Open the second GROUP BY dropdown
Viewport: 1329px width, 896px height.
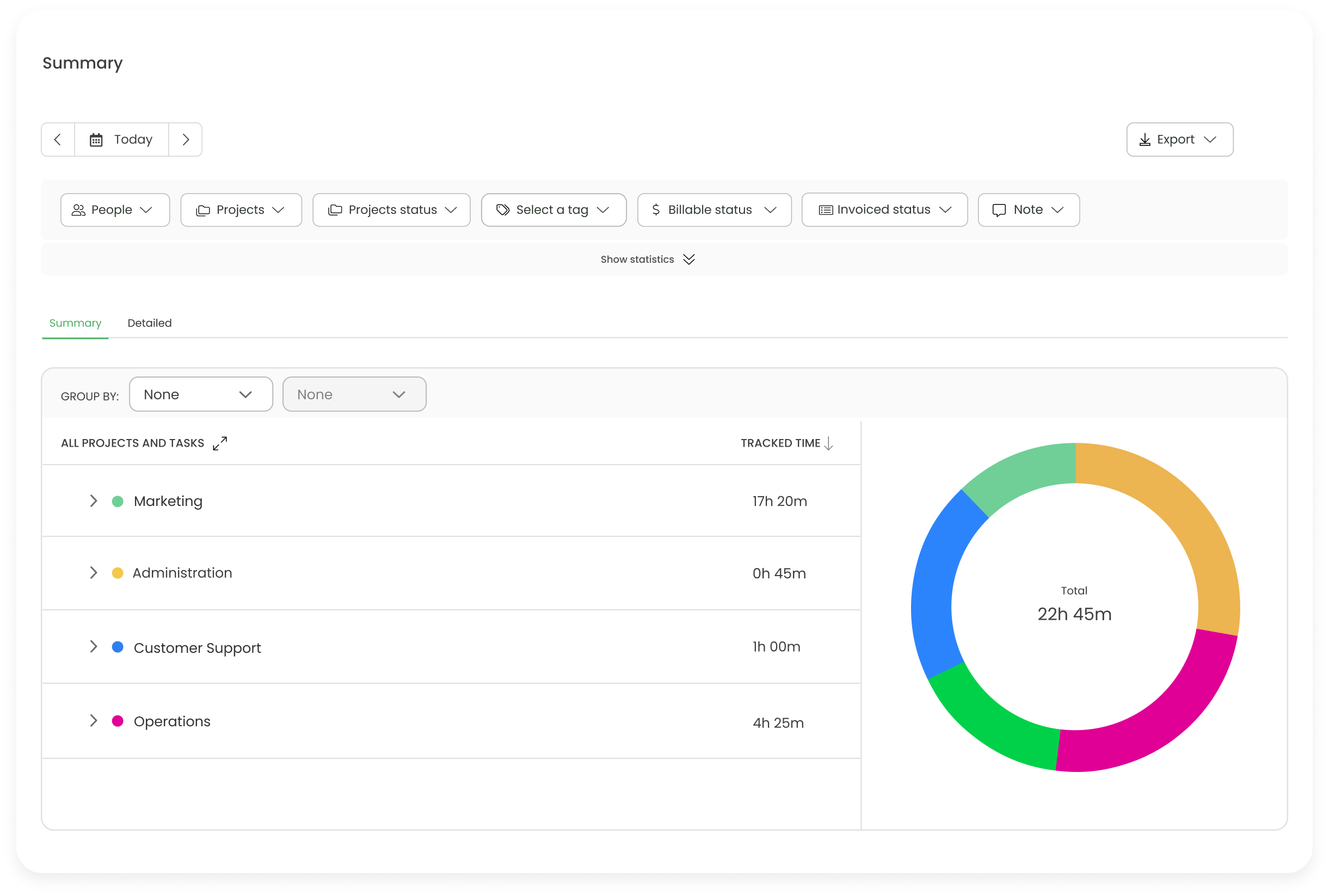(x=353, y=394)
